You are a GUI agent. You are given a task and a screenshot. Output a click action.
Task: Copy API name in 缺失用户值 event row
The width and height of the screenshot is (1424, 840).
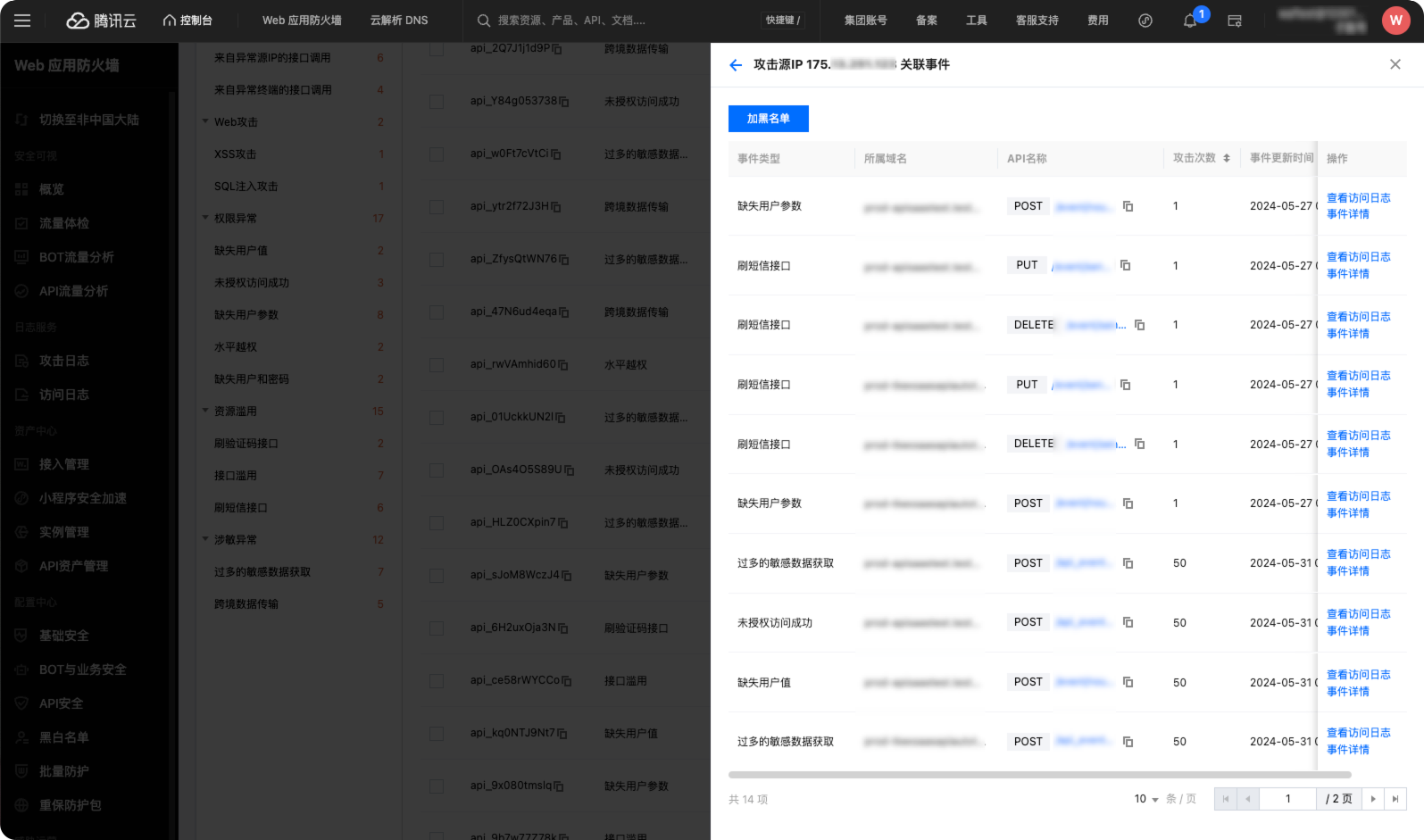(1128, 682)
